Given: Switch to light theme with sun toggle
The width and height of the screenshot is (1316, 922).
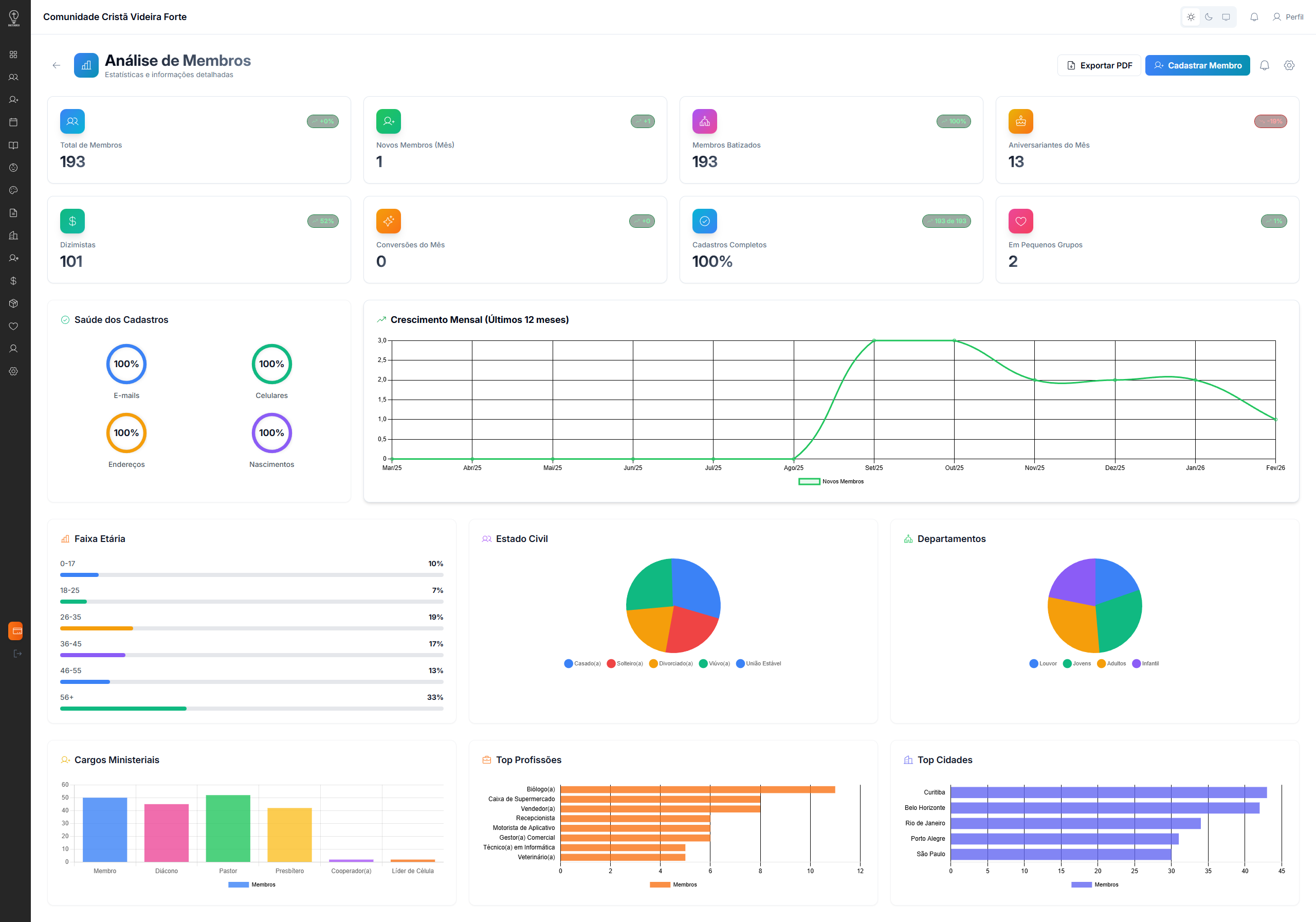Looking at the screenshot, I should (1191, 17).
